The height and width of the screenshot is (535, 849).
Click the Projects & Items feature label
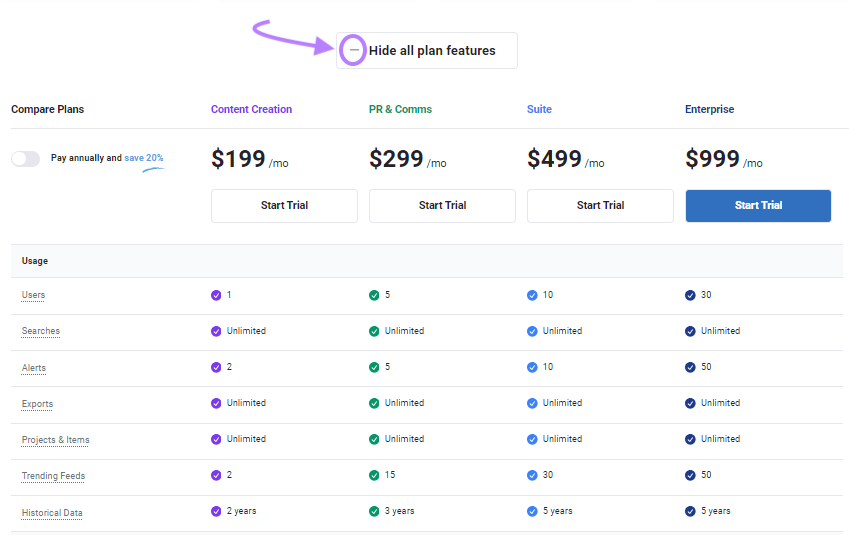pyautogui.click(x=55, y=440)
